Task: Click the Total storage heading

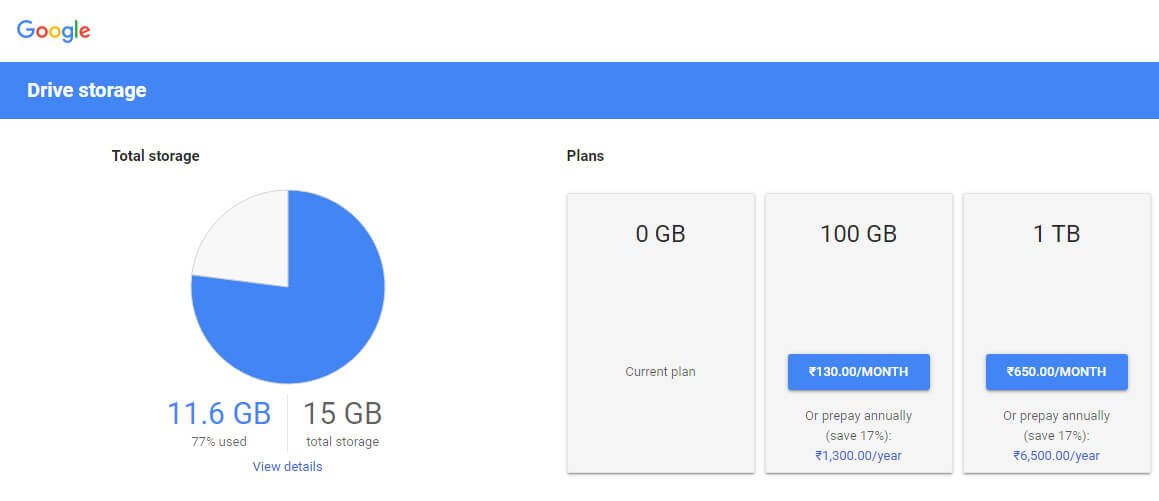Action: [x=155, y=156]
